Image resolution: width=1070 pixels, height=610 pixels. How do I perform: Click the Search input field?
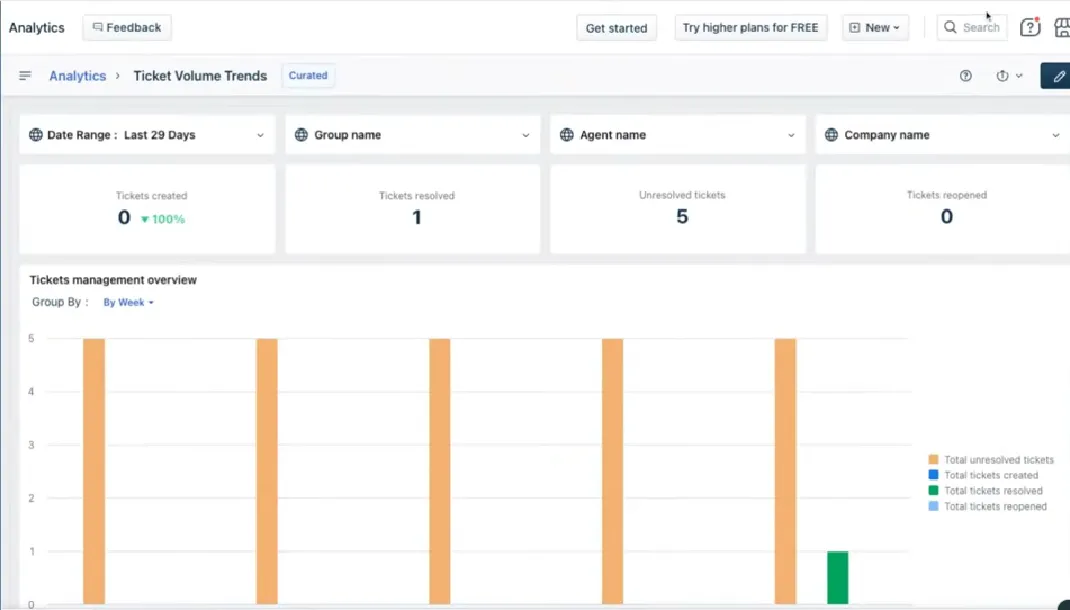coord(972,28)
